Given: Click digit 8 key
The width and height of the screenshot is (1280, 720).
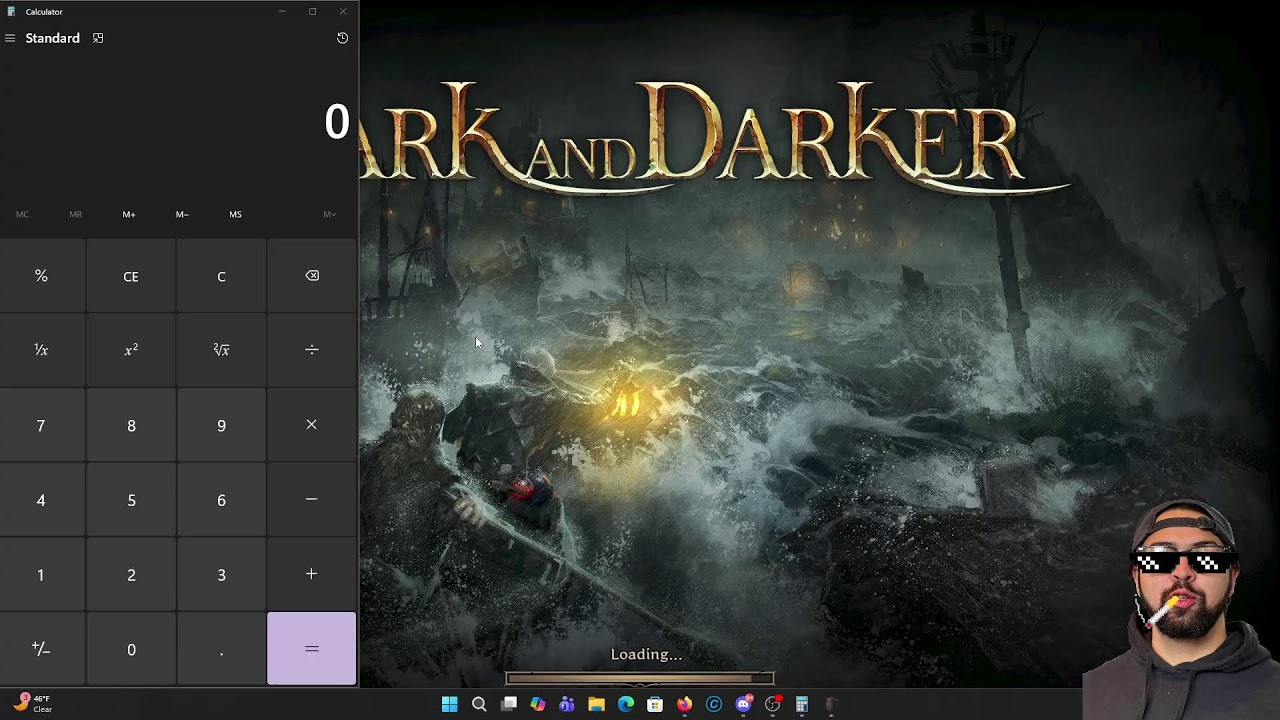Looking at the screenshot, I should 131,425.
